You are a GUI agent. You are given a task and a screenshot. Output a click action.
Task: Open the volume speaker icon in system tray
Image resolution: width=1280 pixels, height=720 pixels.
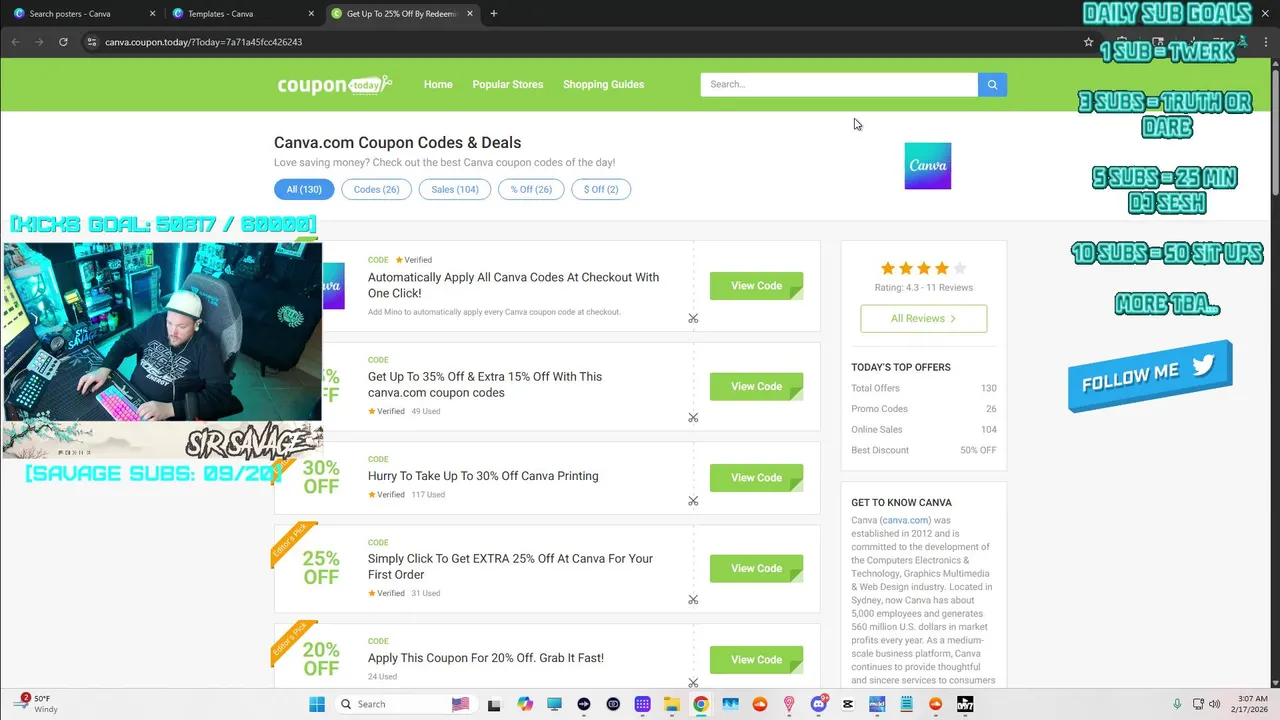coord(1213,704)
